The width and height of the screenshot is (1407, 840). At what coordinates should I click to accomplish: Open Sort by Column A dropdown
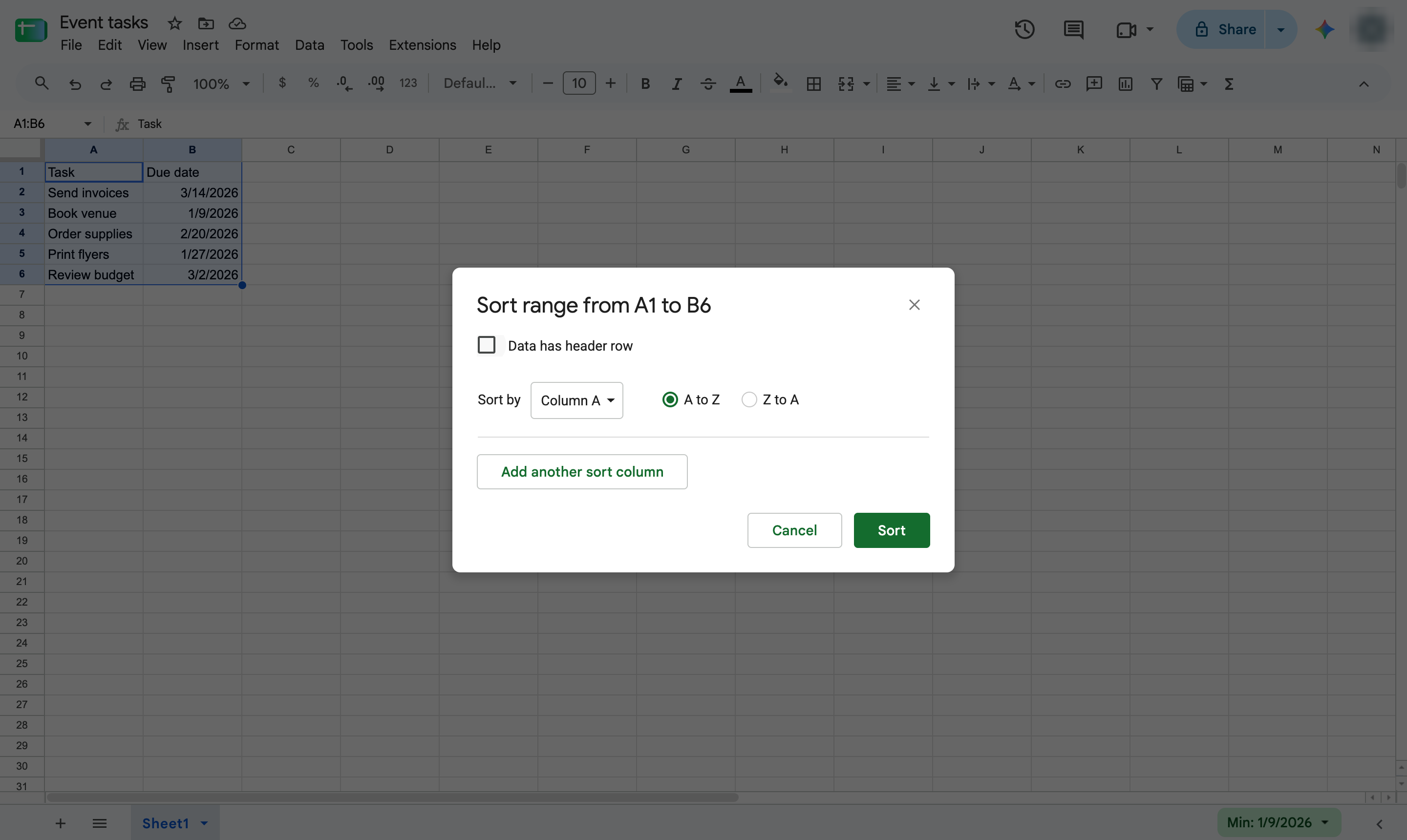pyautogui.click(x=576, y=400)
